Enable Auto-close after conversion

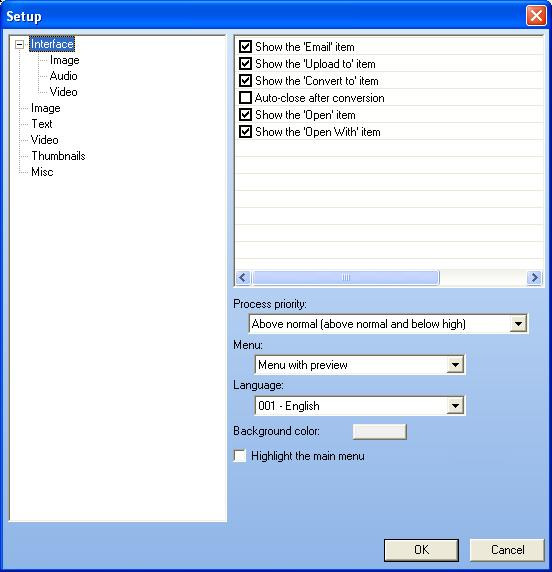point(245,98)
